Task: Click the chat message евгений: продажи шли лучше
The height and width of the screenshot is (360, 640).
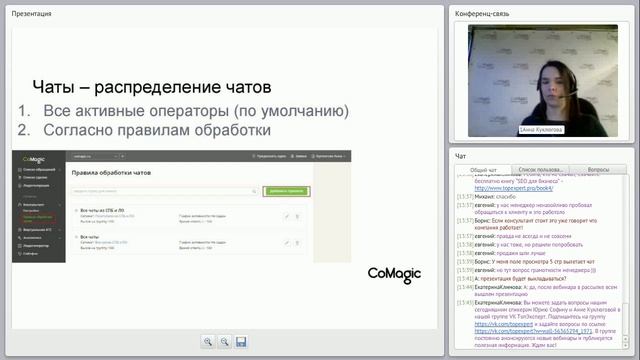Action: 510,253
